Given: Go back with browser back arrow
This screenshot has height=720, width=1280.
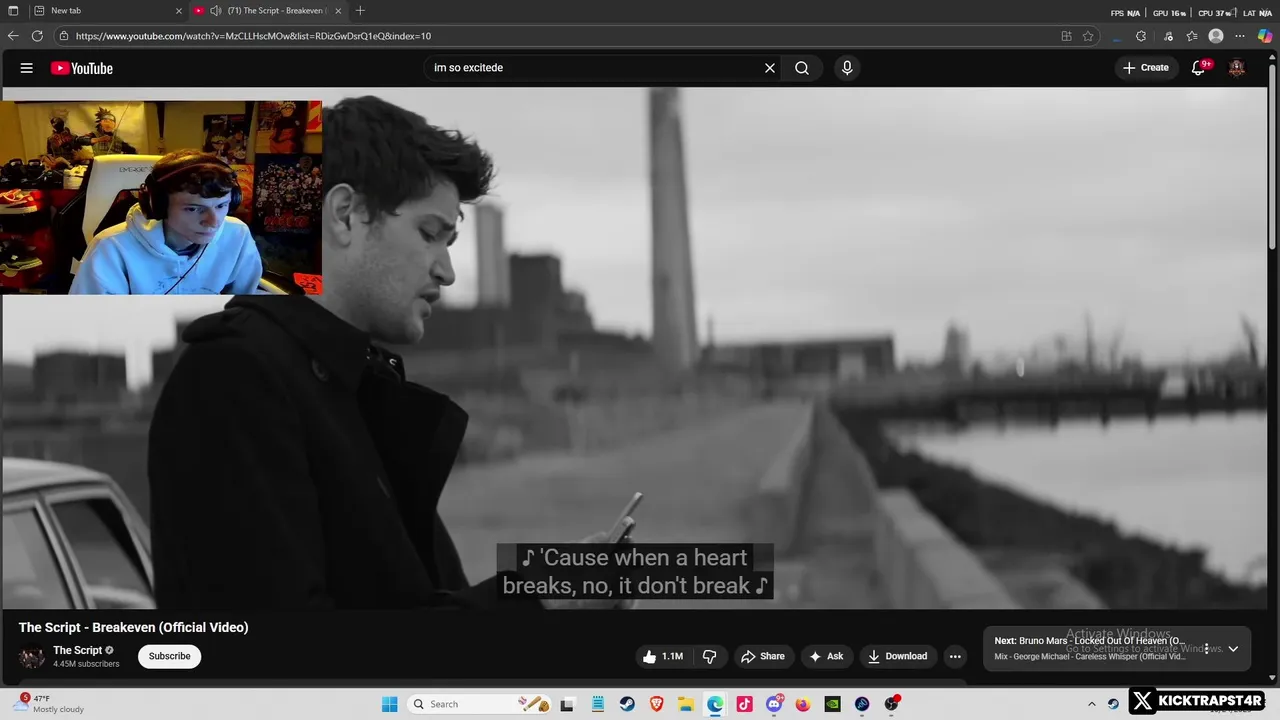Looking at the screenshot, I should pyautogui.click(x=13, y=36).
